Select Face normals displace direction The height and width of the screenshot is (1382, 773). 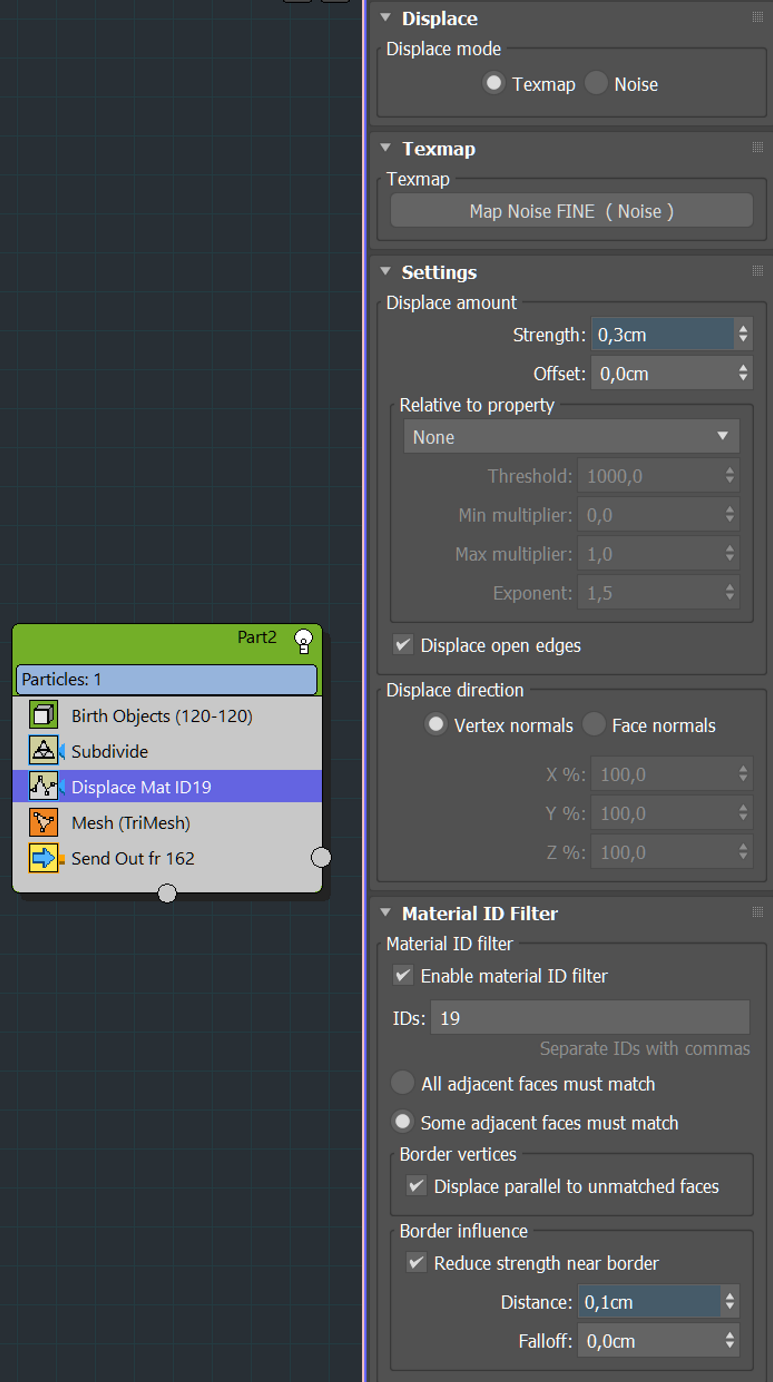(x=594, y=725)
